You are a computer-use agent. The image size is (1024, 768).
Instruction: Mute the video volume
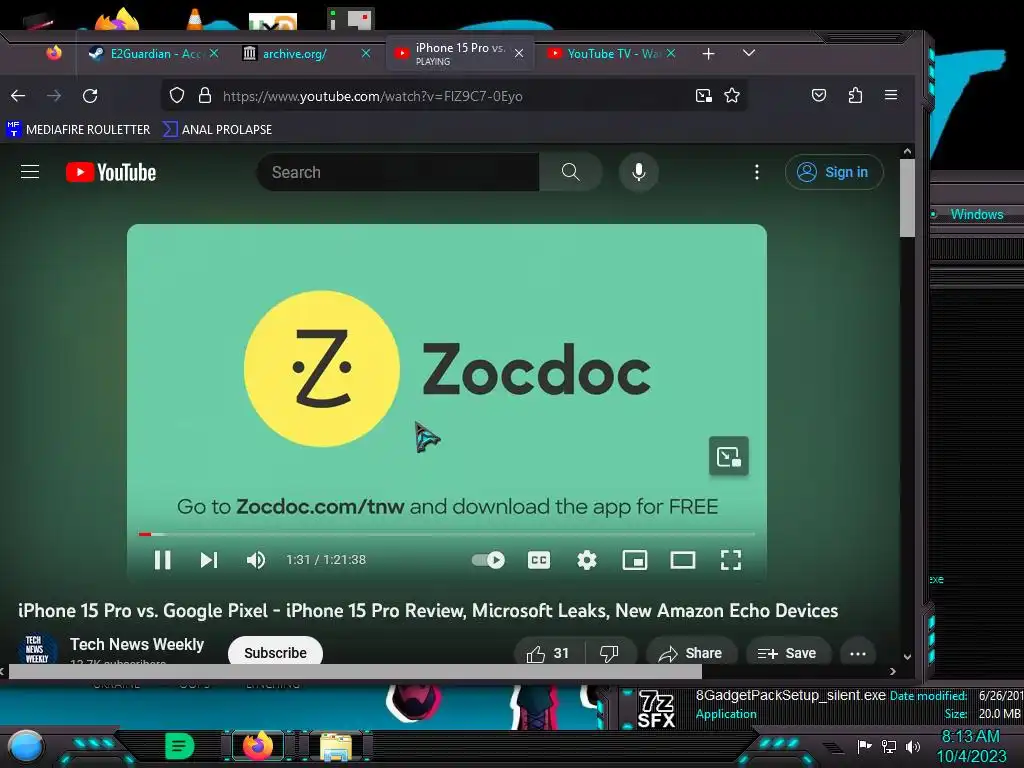(255, 560)
